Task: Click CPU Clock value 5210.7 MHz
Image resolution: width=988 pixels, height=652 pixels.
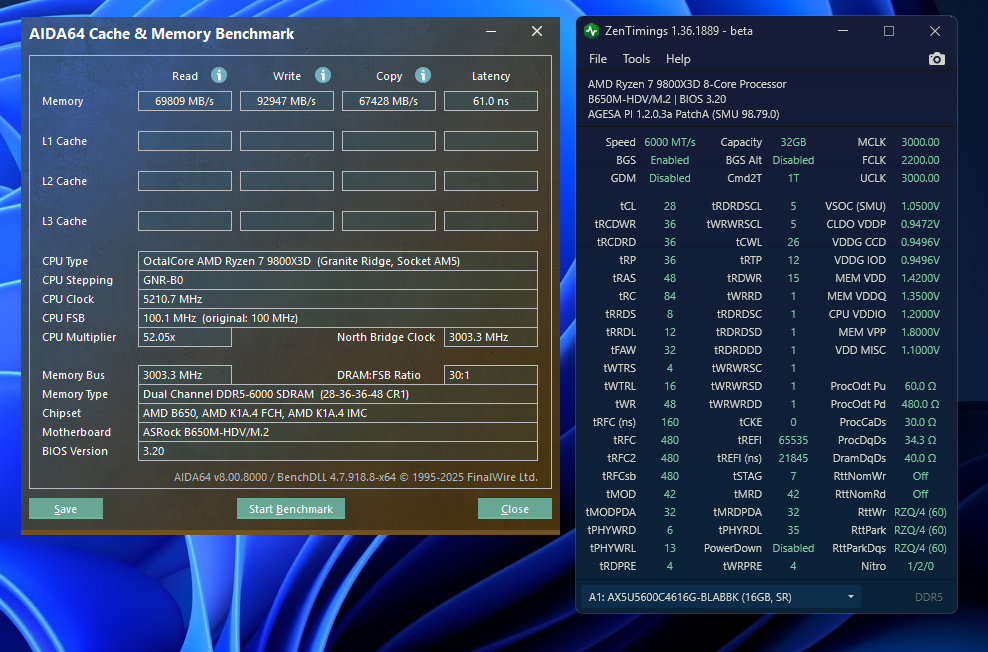Action: pyautogui.click(x=338, y=299)
